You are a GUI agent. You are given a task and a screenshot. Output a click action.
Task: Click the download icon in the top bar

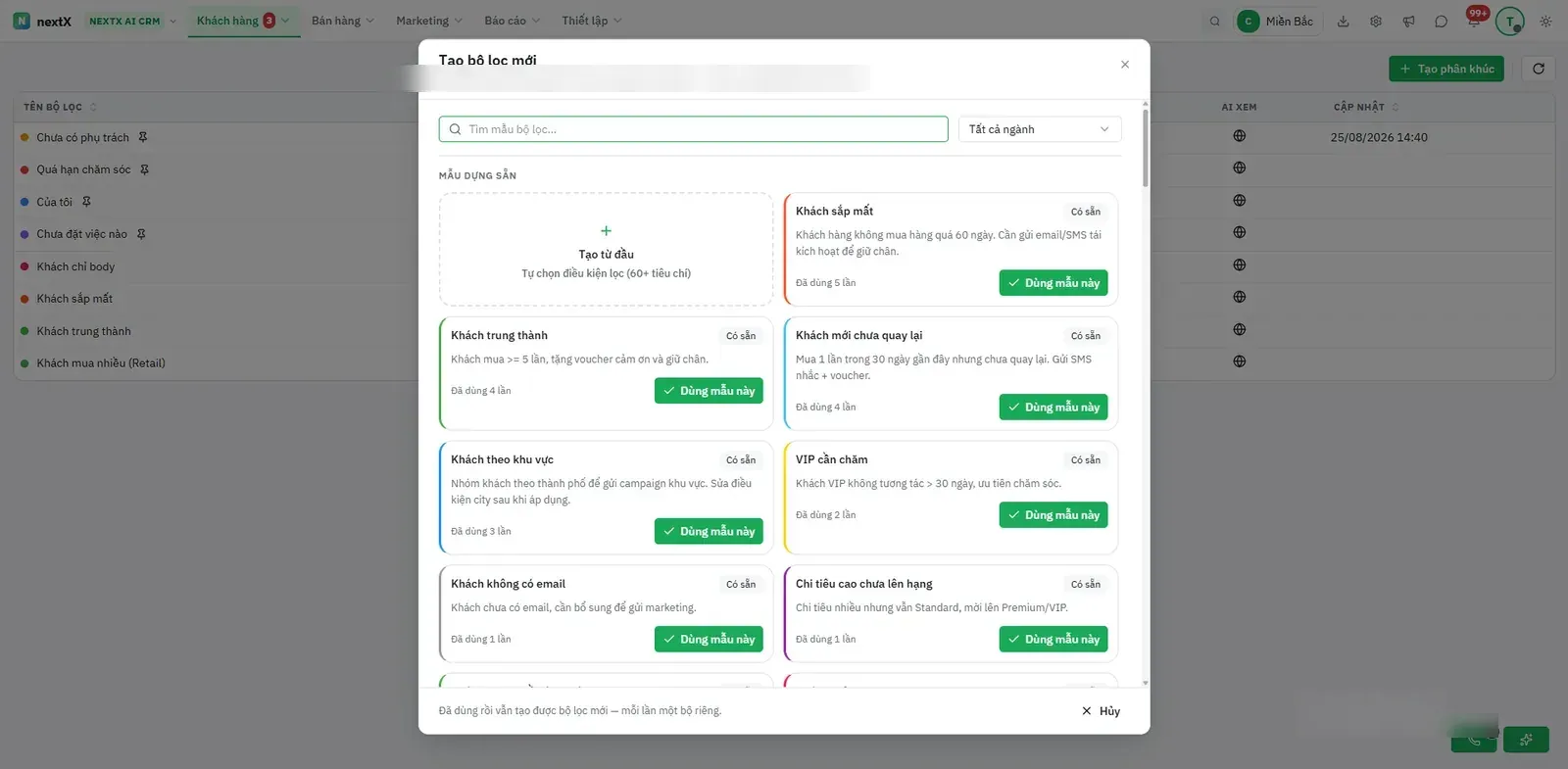[x=1344, y=21]
